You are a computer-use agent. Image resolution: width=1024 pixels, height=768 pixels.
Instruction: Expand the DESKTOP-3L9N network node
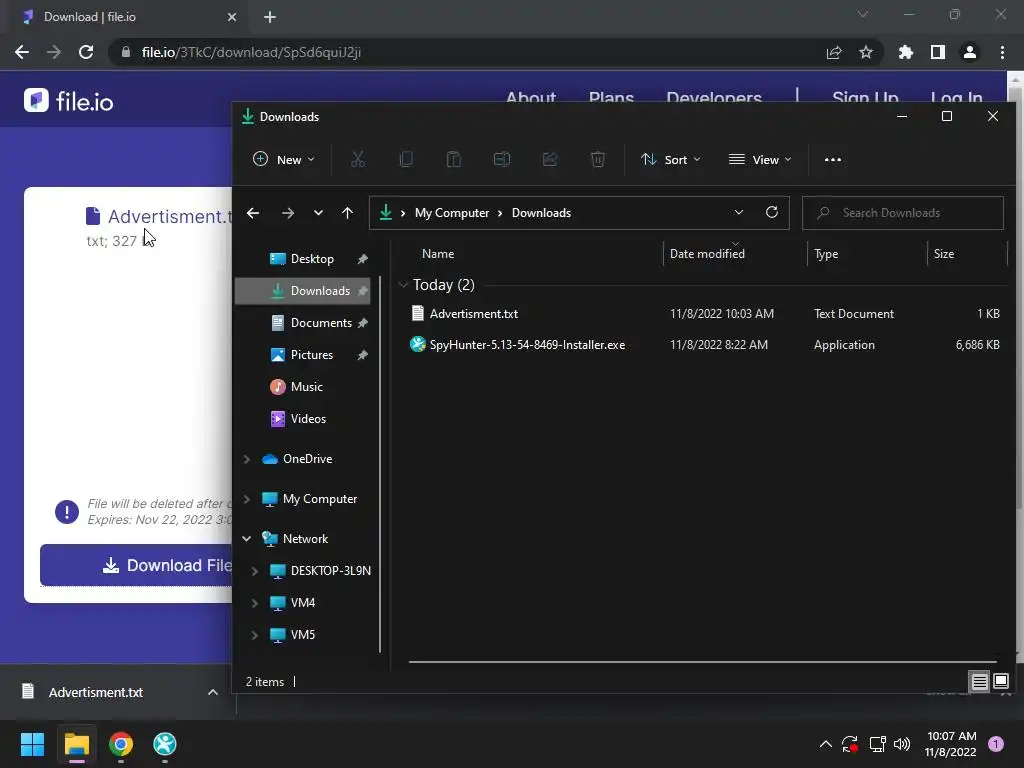point(255,571)
